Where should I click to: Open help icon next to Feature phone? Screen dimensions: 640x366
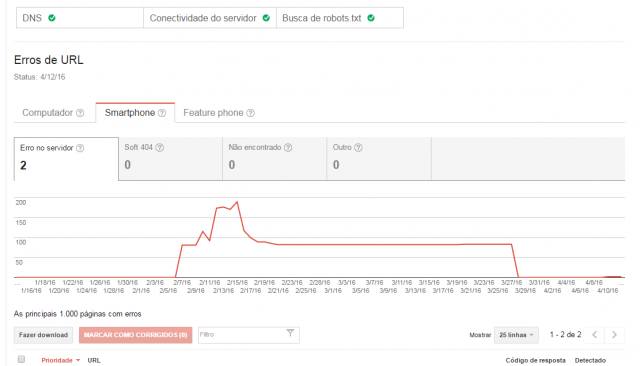[x=251, y=113]
